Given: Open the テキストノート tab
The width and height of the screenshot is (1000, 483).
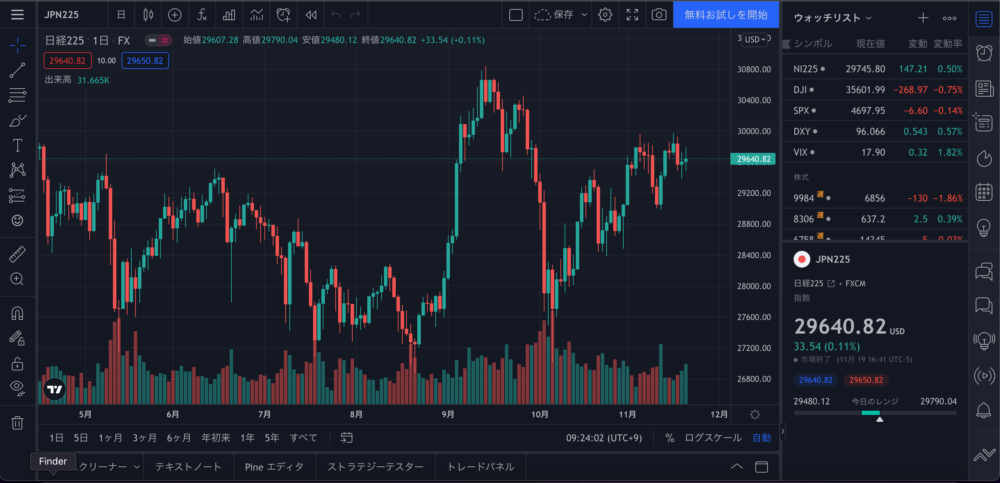Looking at the screenshot, I should pos(189,467).
